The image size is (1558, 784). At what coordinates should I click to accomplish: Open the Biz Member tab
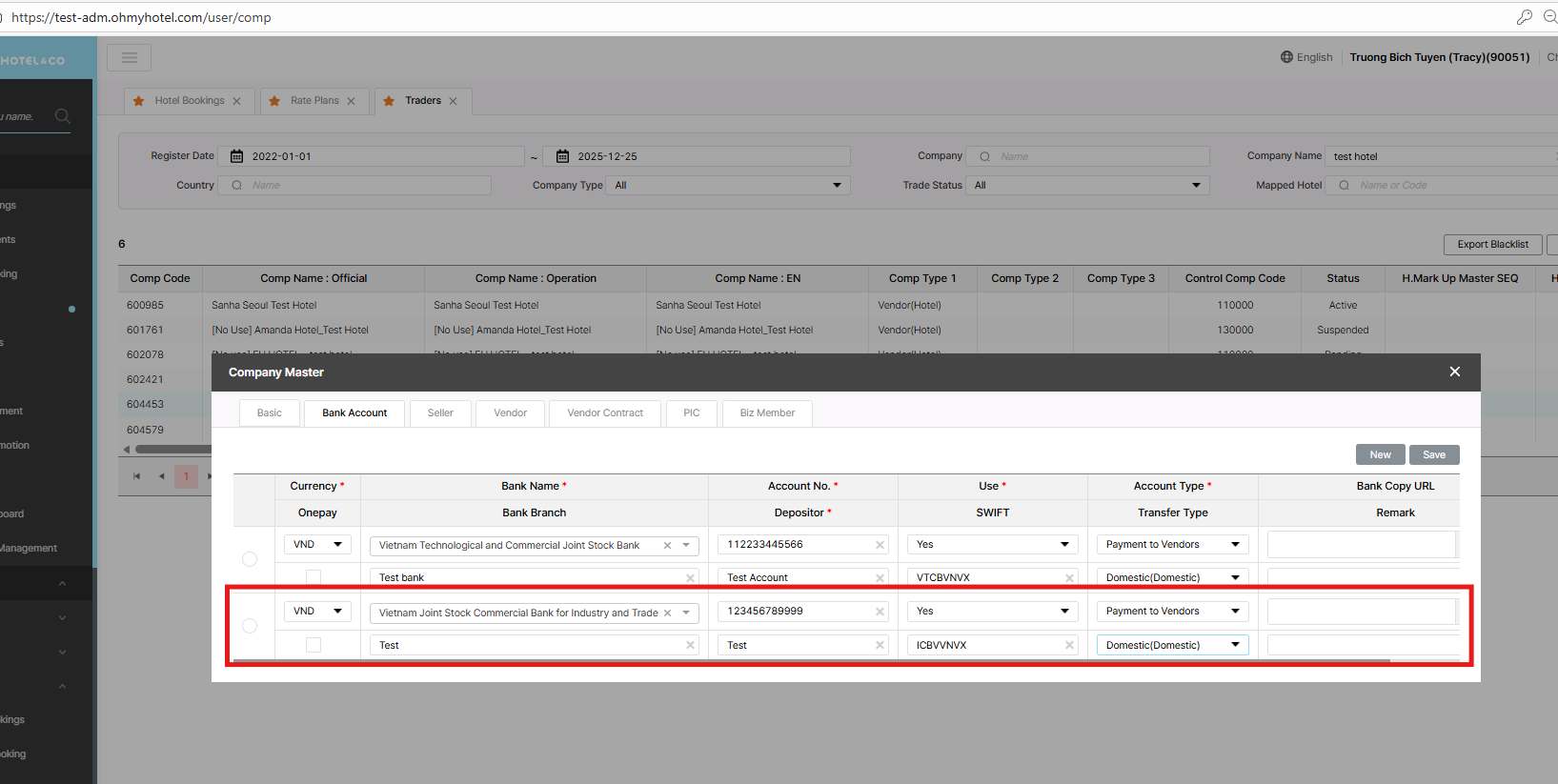767,413
